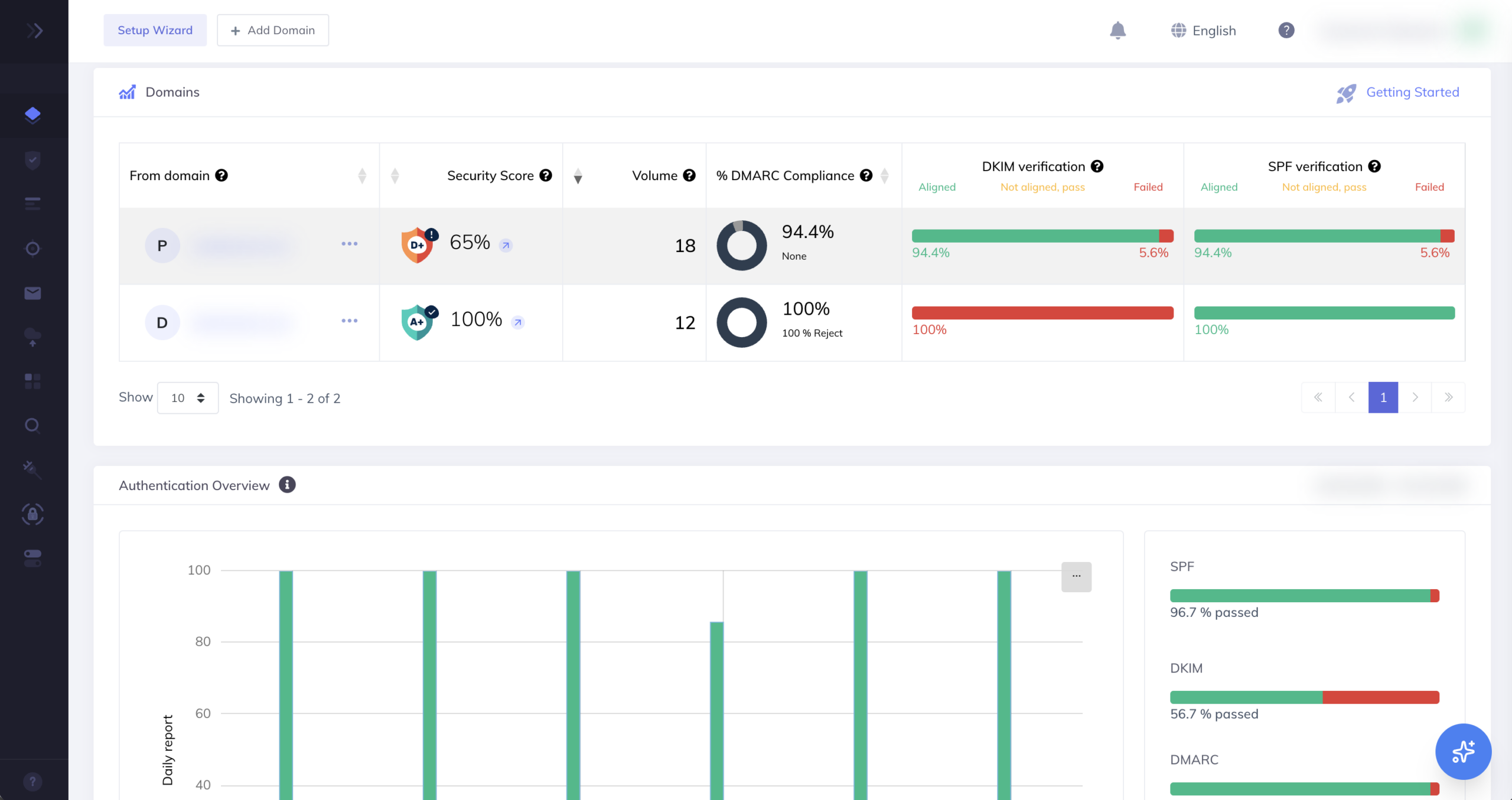Image resolution: width=1512 pixels, height=800 pixels.
Task: Click the Add Domain button
Action: (273, 30)
